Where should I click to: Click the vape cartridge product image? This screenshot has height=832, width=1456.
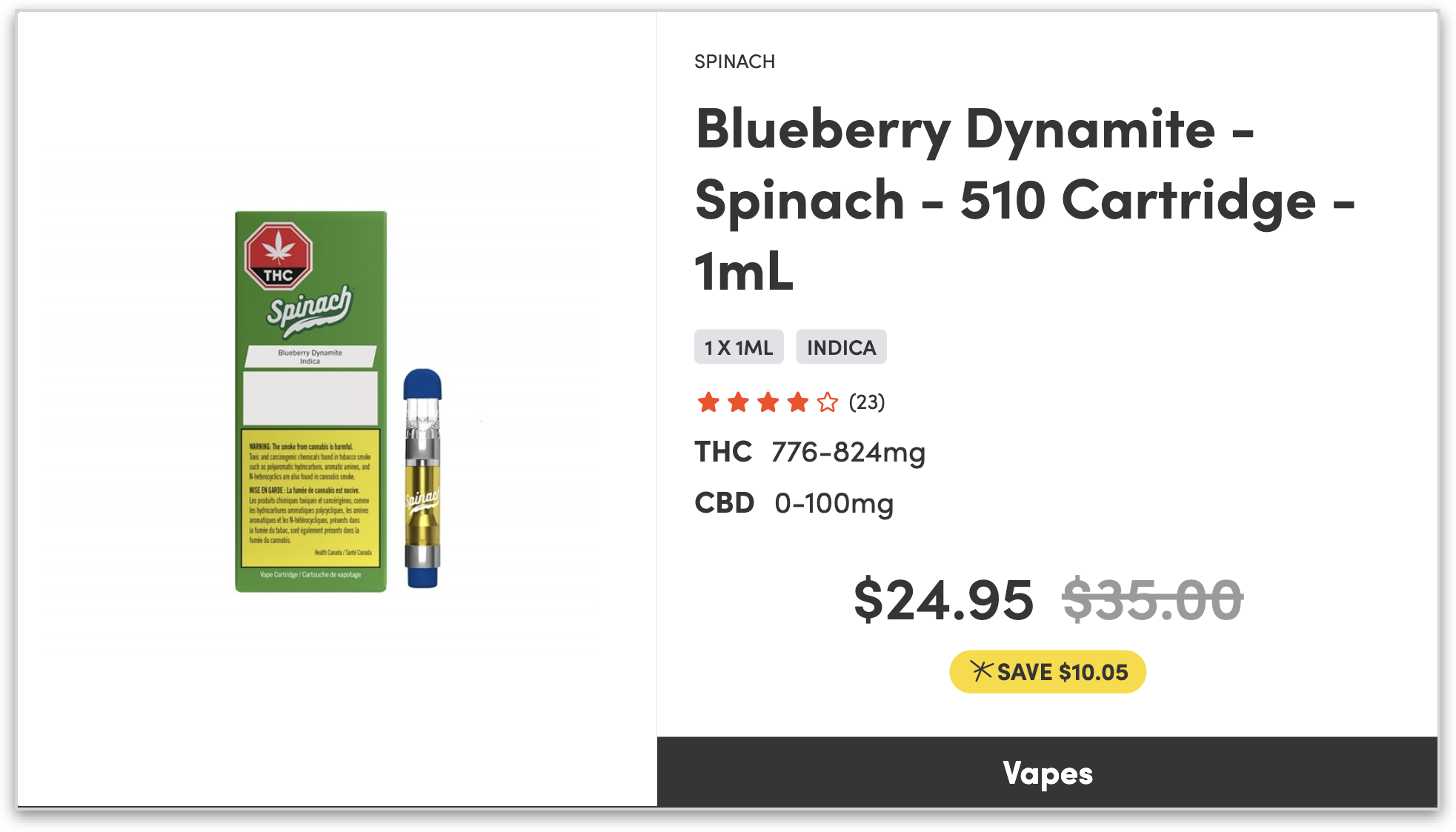tap(422, 479)
